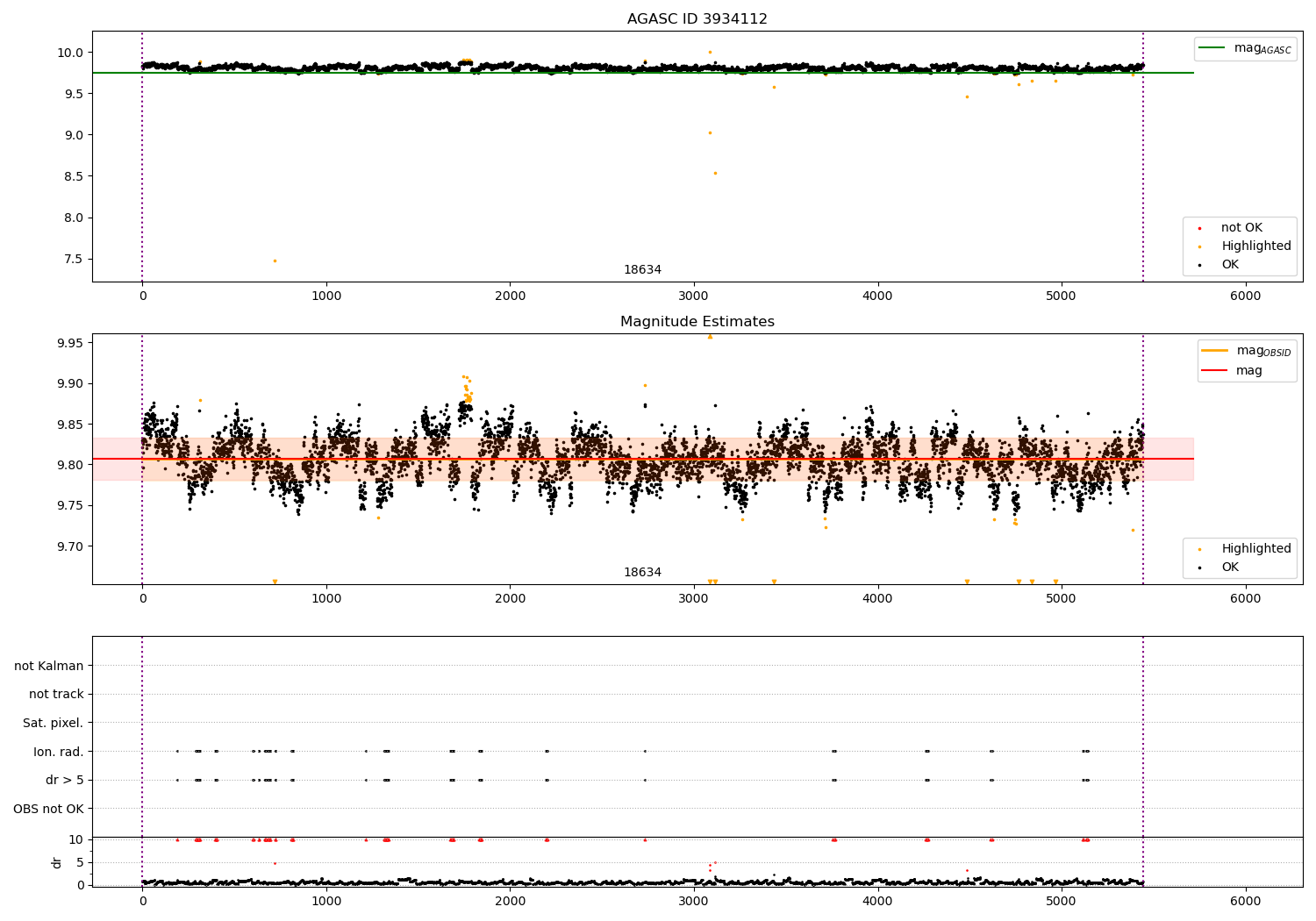Click the 'not track' row label
This screenshot has width=1316, height=921.
(x=56, y=694)
